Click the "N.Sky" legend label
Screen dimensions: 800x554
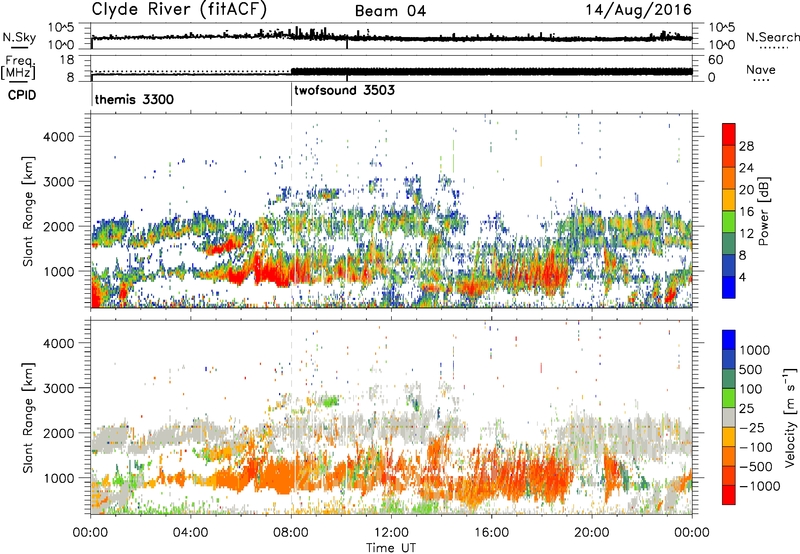(x=19, y=37)
